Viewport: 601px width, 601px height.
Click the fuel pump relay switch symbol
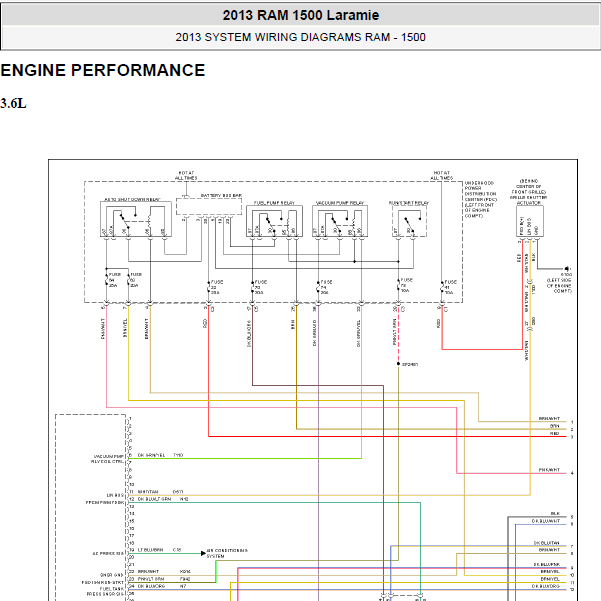click(271, 225)
